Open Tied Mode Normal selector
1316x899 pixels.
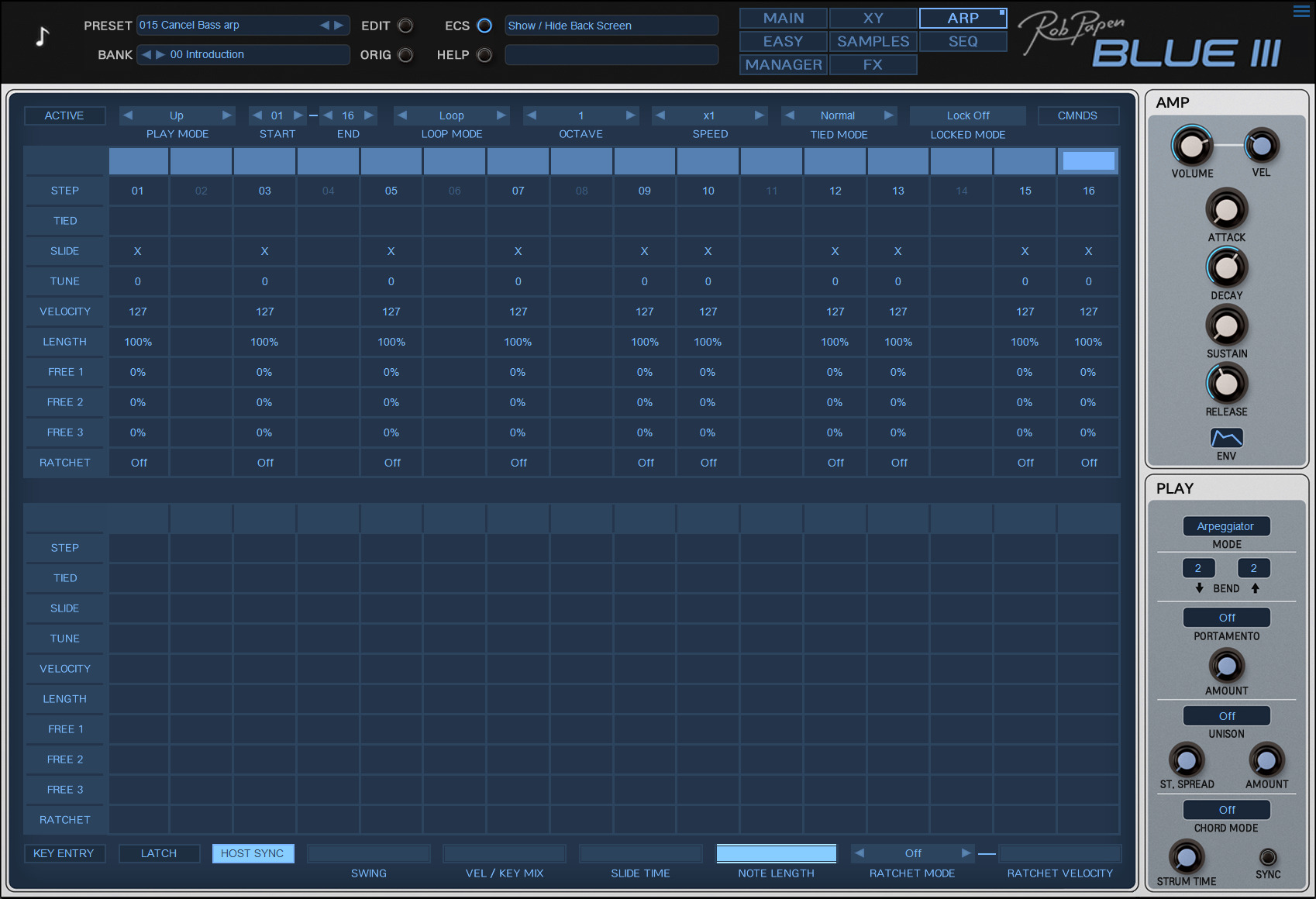[838, 115]
